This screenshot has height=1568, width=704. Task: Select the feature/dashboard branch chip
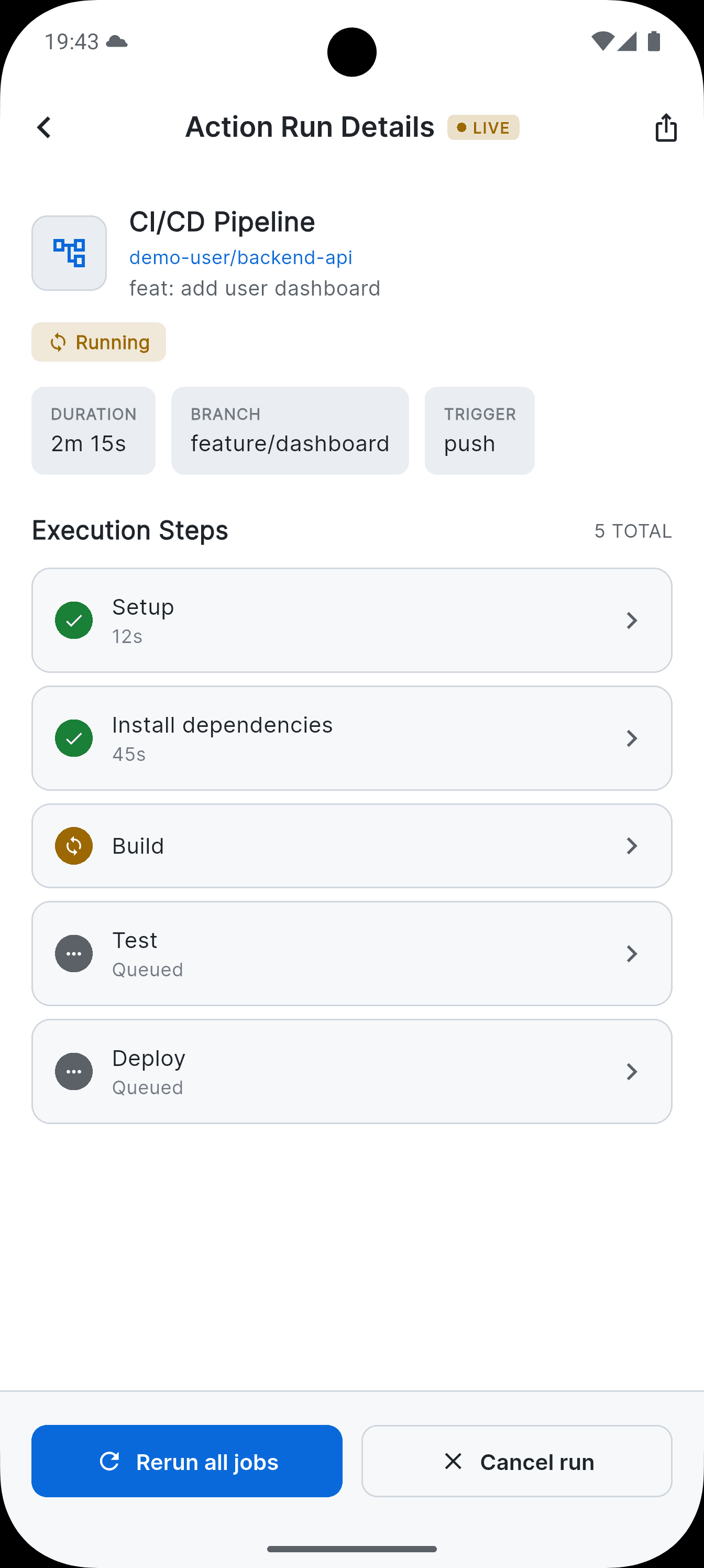(x=290, y=430)
